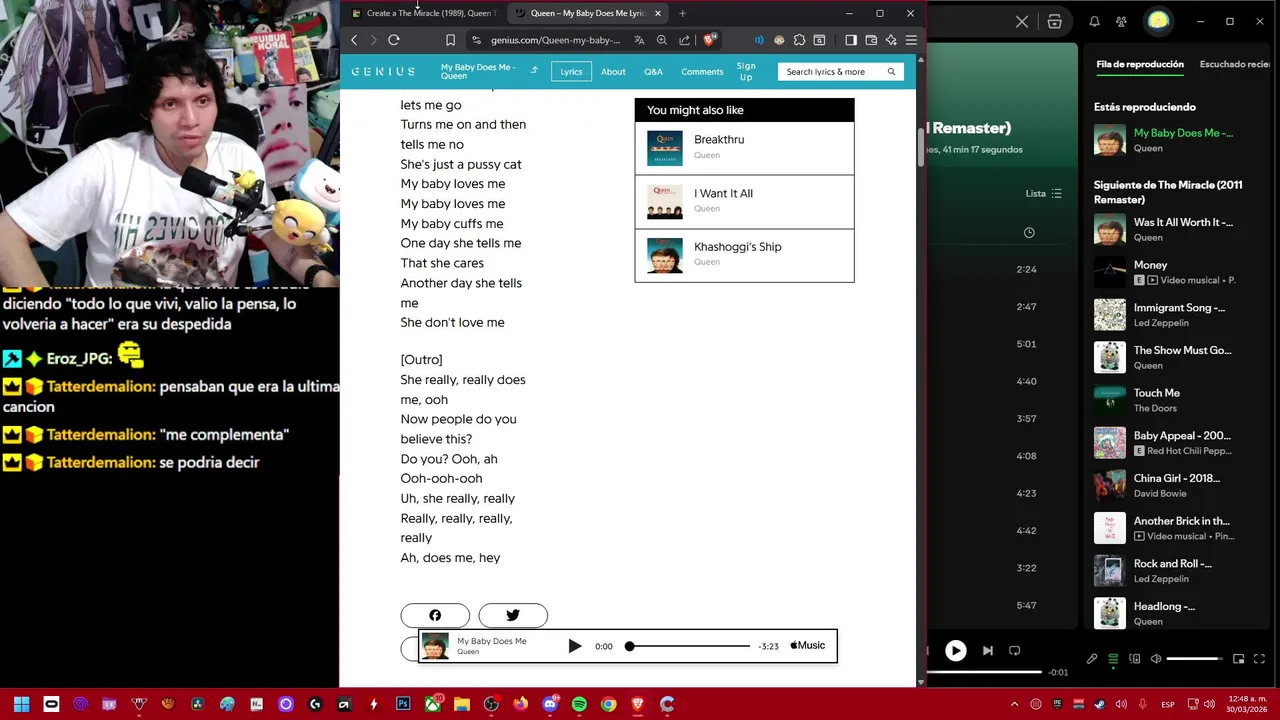Viewport: 1280px width, 720px height.
Task: Switch to Escuchado recientemente tab
Action: coord(1235,64)
